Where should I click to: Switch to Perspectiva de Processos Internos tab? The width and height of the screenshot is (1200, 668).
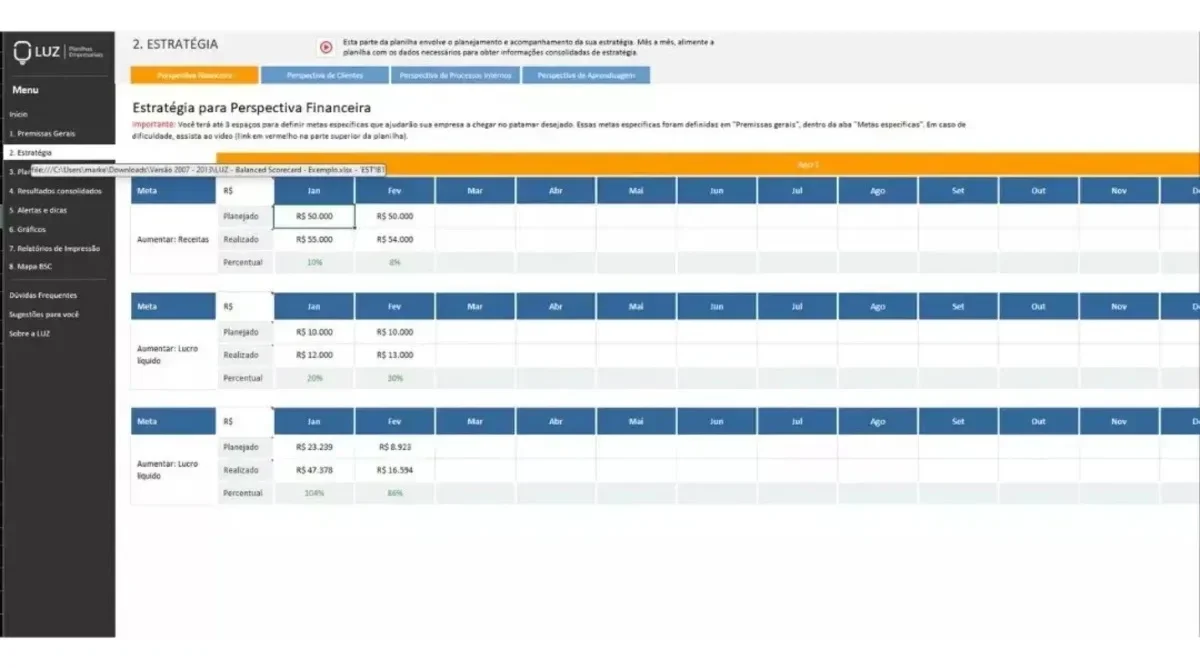455,75
